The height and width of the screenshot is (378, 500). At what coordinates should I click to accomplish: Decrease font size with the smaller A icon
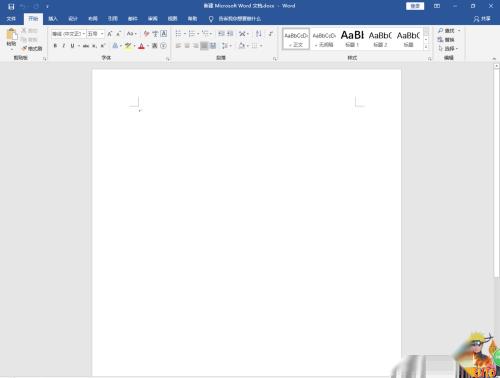coord(118,34)
